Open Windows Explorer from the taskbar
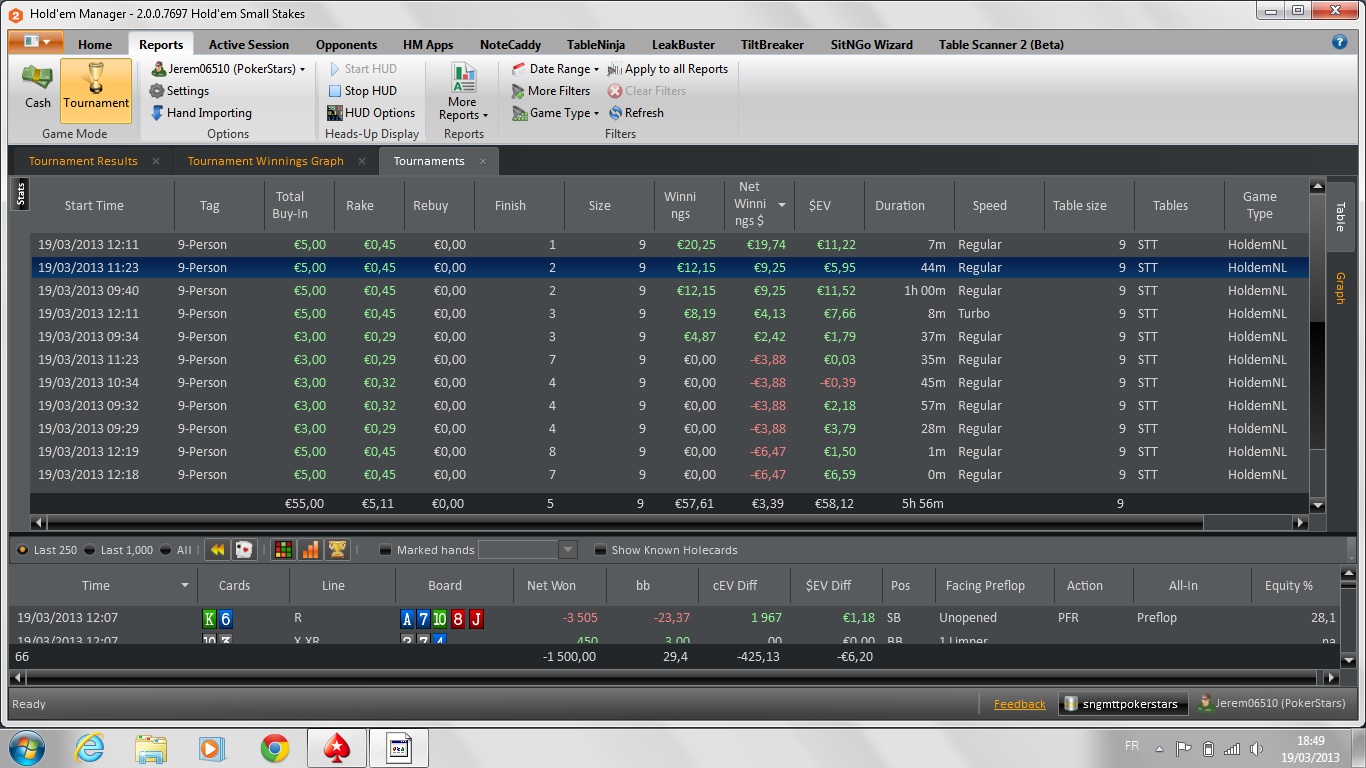Viewport: 1366px width, 768px height. [x=151, y=748]
